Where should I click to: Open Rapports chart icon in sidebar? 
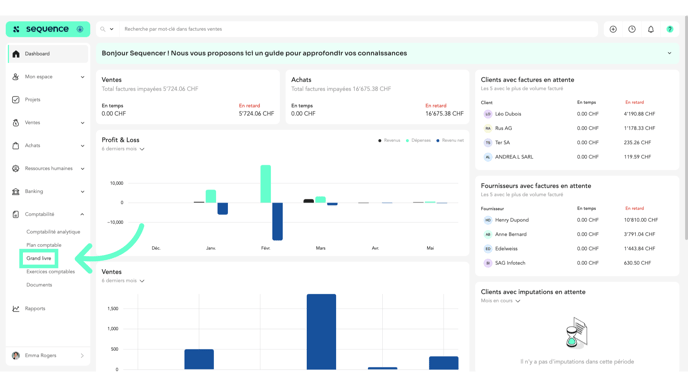coord(16,308)
